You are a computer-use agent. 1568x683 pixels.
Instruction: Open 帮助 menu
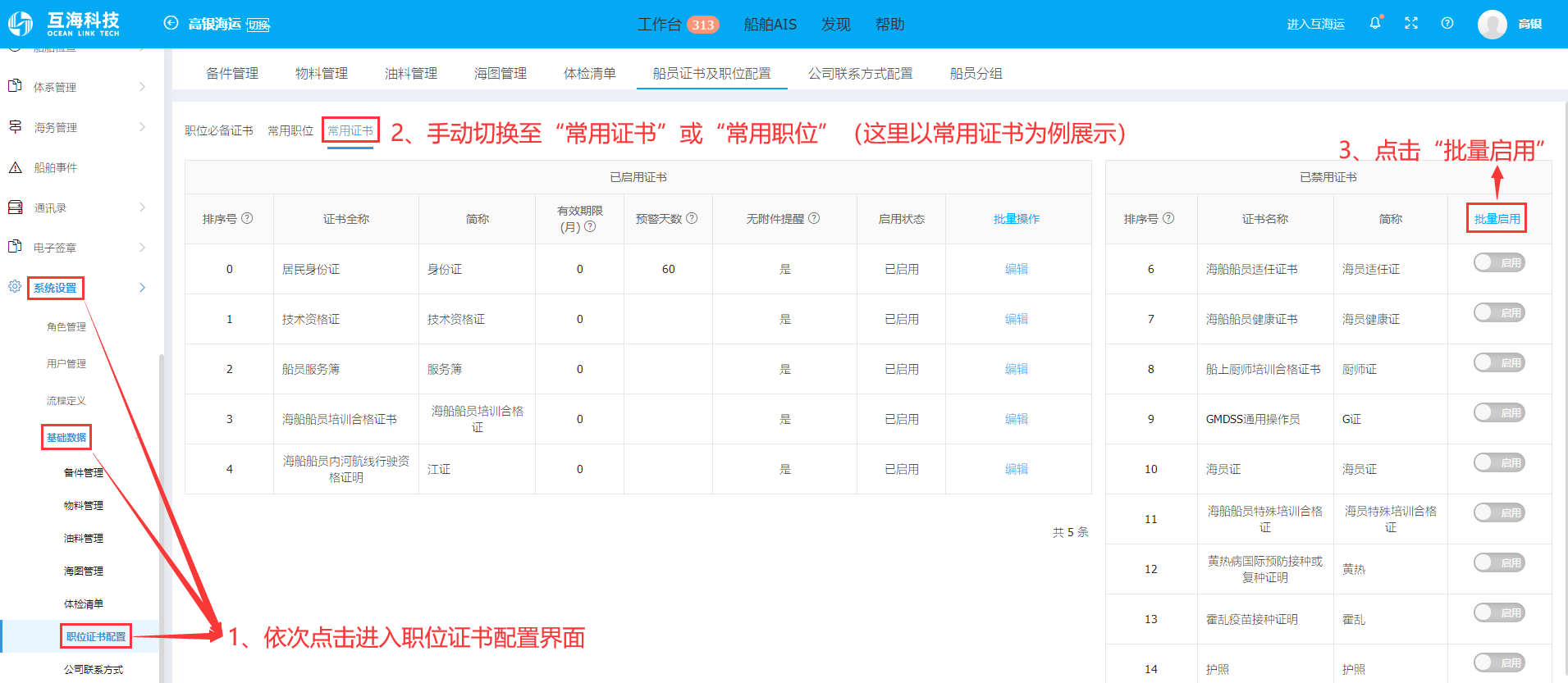click(x=889, y=25)
